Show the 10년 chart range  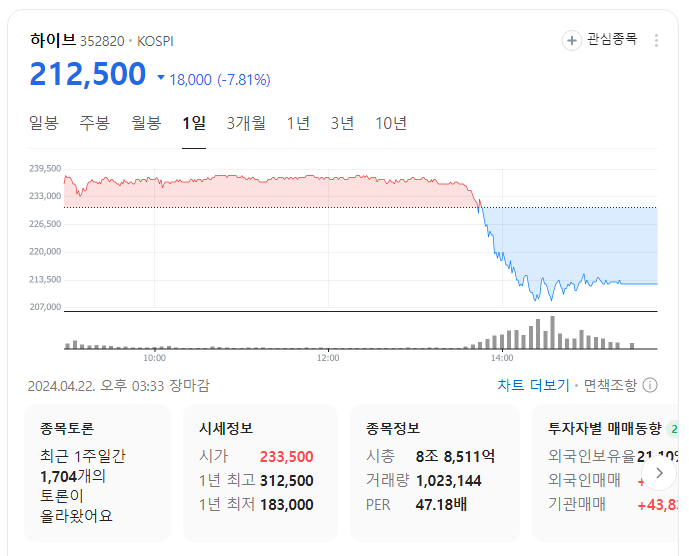click(x=391, y=123)
